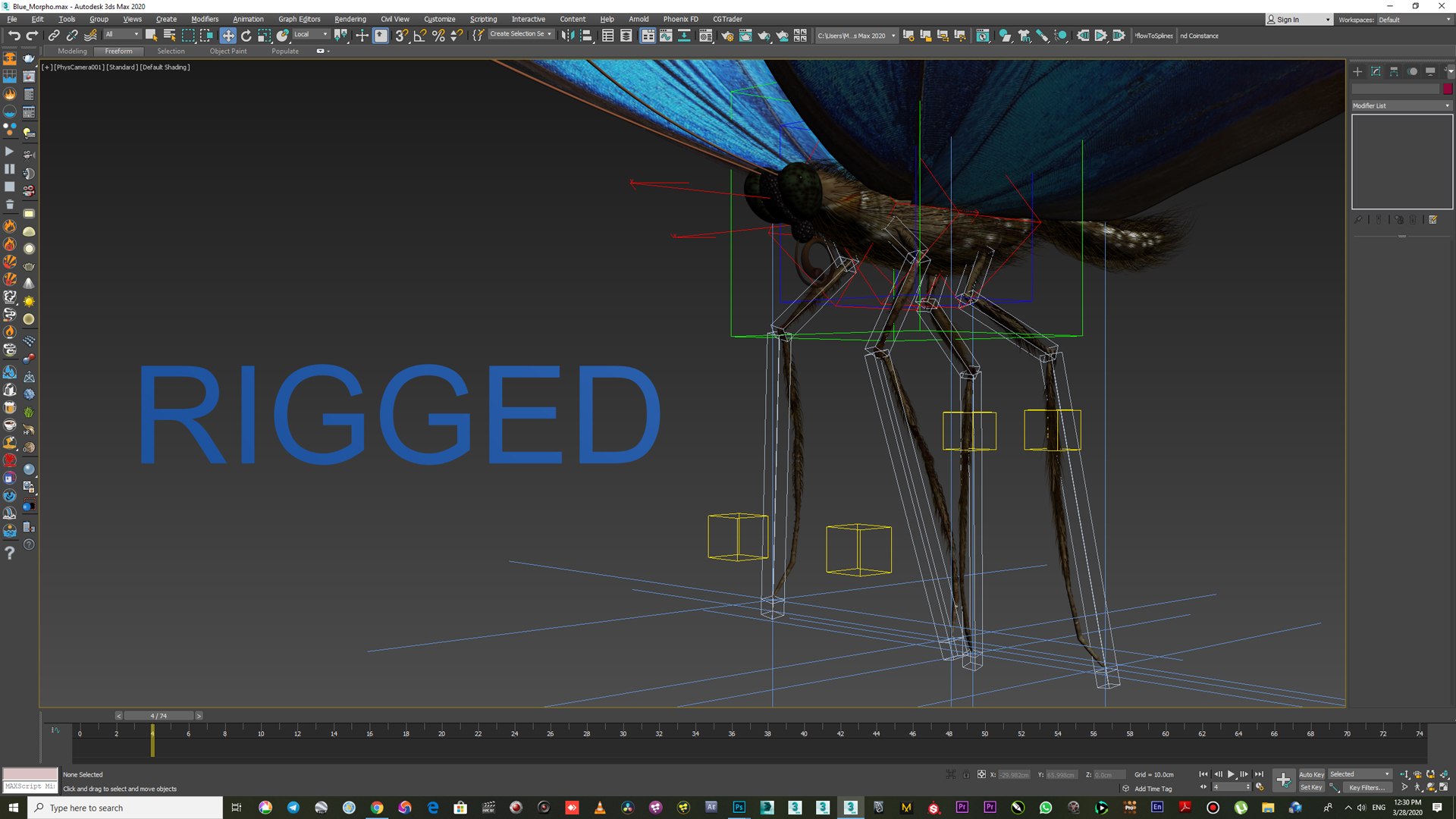Open Render Setup icon
Screen dimensions: 1456x819
pos(727,36)
